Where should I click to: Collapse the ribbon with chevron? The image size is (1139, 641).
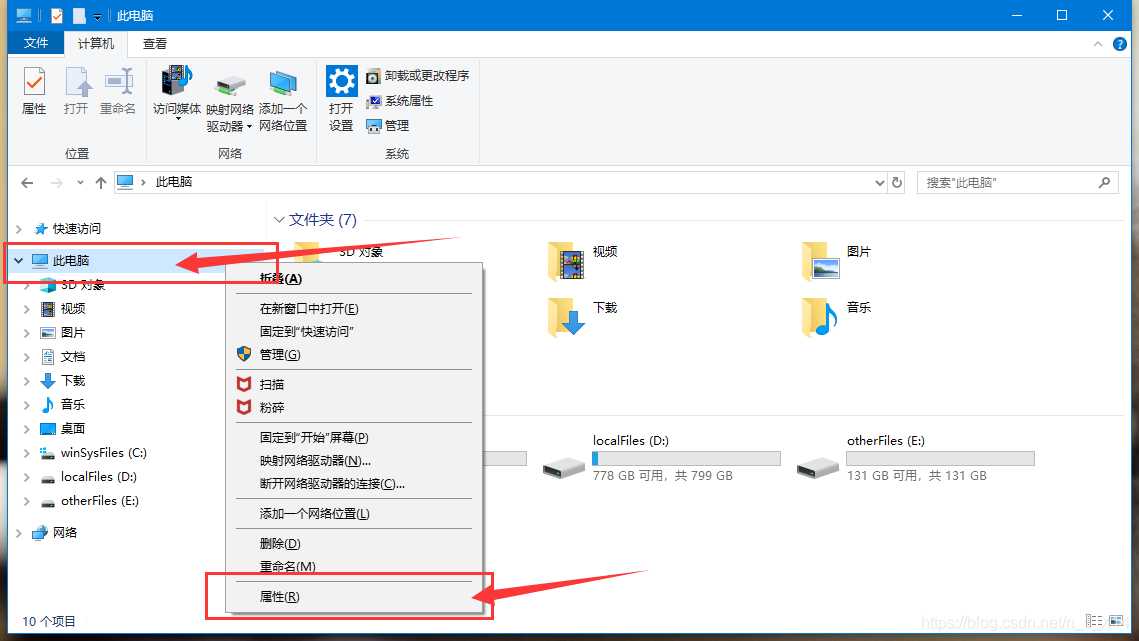coord(1098,44)
